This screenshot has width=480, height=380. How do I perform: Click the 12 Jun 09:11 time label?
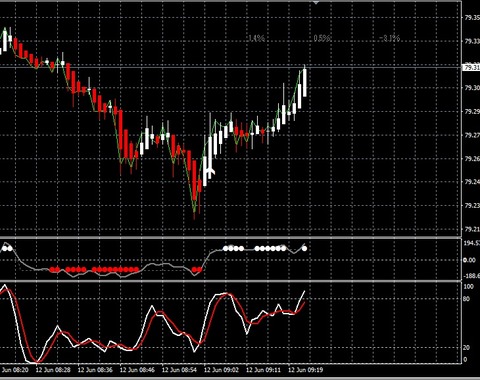(x=263, y=370)
